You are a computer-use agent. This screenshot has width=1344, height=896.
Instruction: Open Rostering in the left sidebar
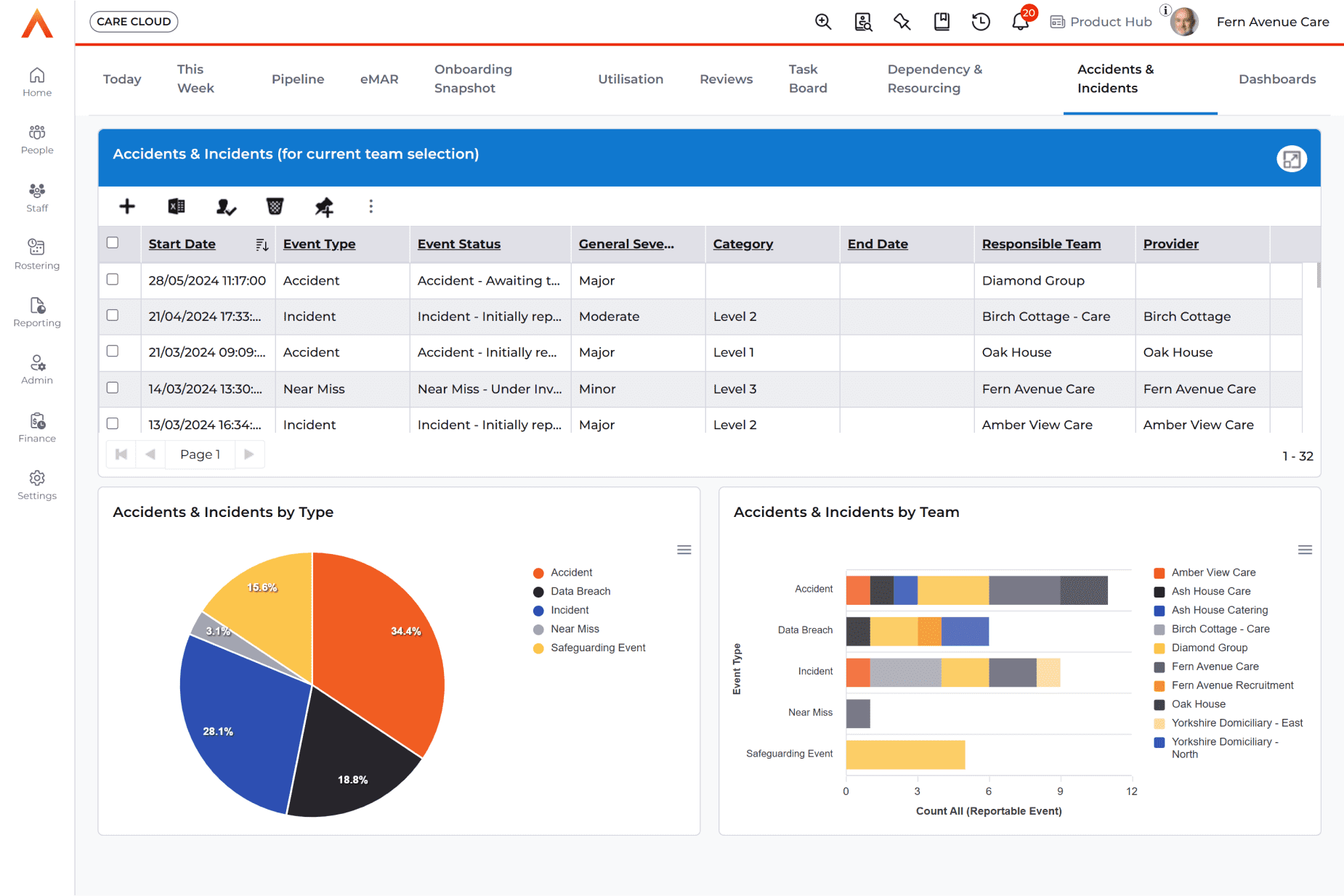point(37,254)
